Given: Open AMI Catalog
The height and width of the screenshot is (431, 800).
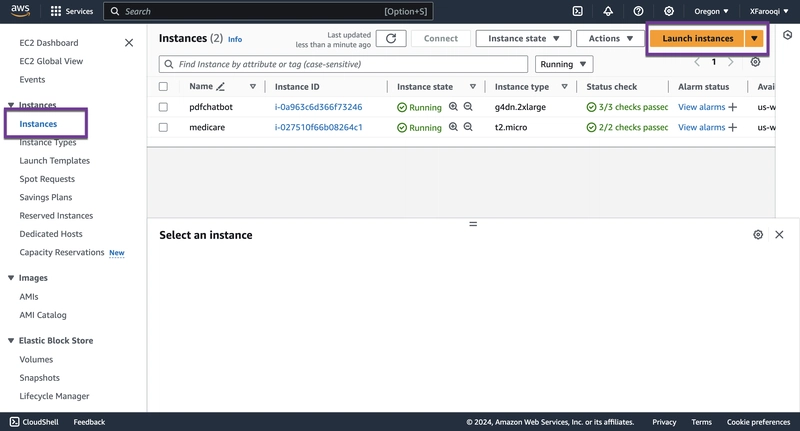Looking at the screenshot, I should pyautogui.click(x=43, y=315).
